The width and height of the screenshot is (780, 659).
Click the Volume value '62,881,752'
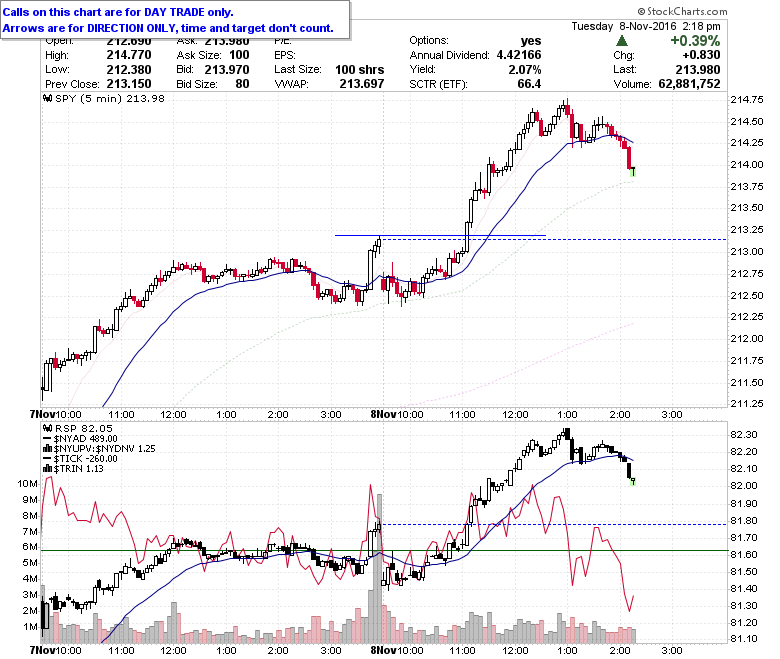coord(689,84)
